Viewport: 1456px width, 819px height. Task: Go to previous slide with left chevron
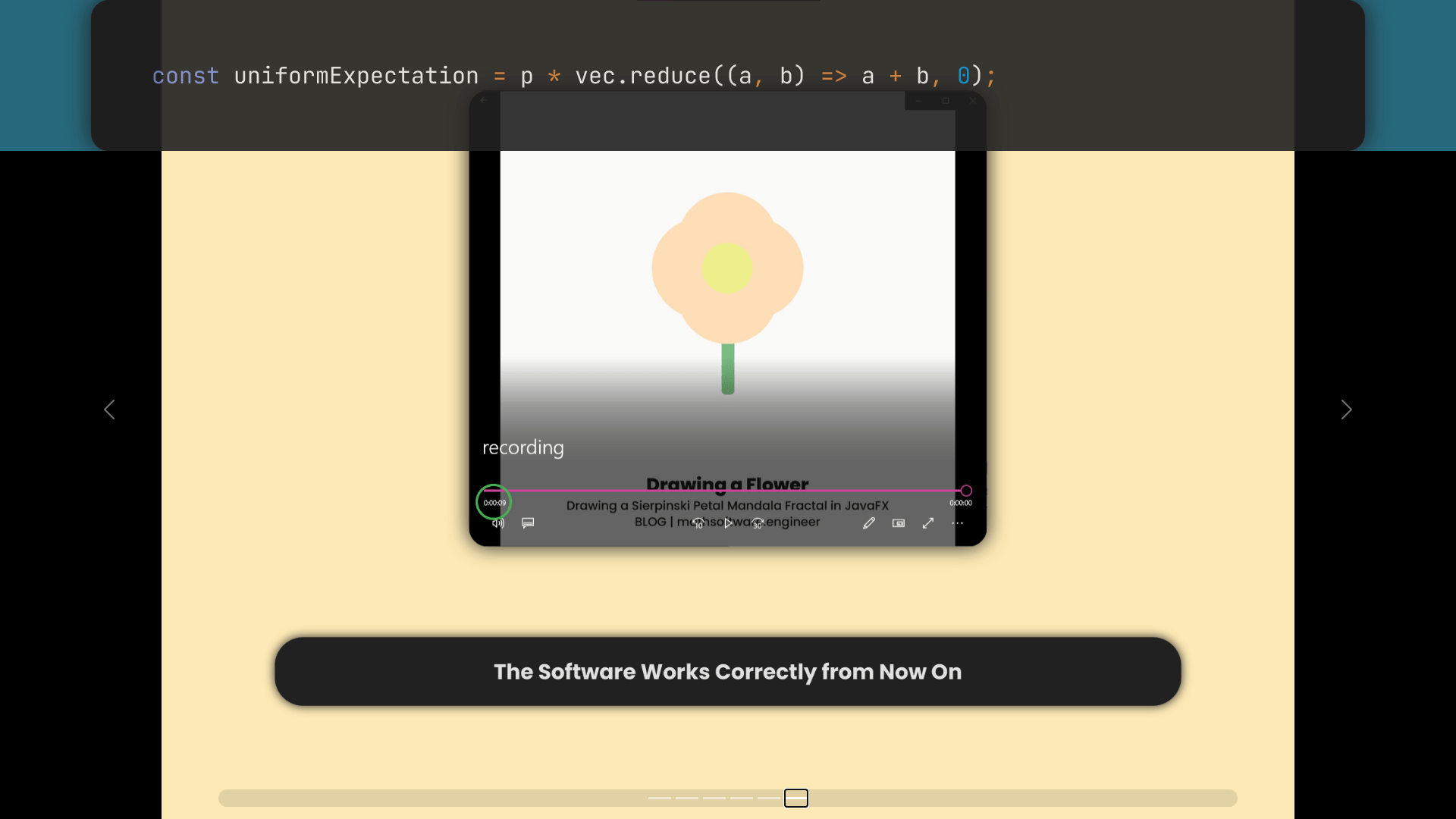[x=109, y=409]
